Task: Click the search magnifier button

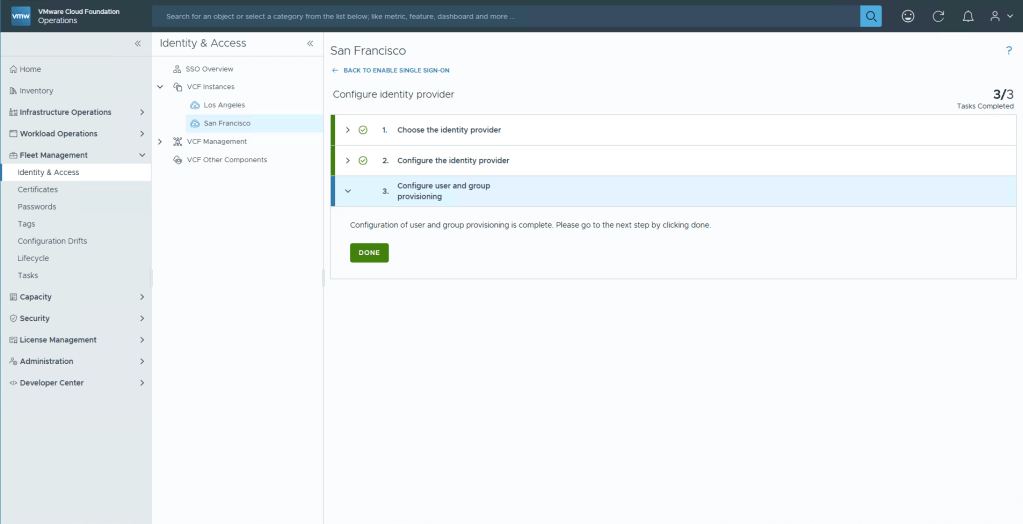Action: click(871, 16)
